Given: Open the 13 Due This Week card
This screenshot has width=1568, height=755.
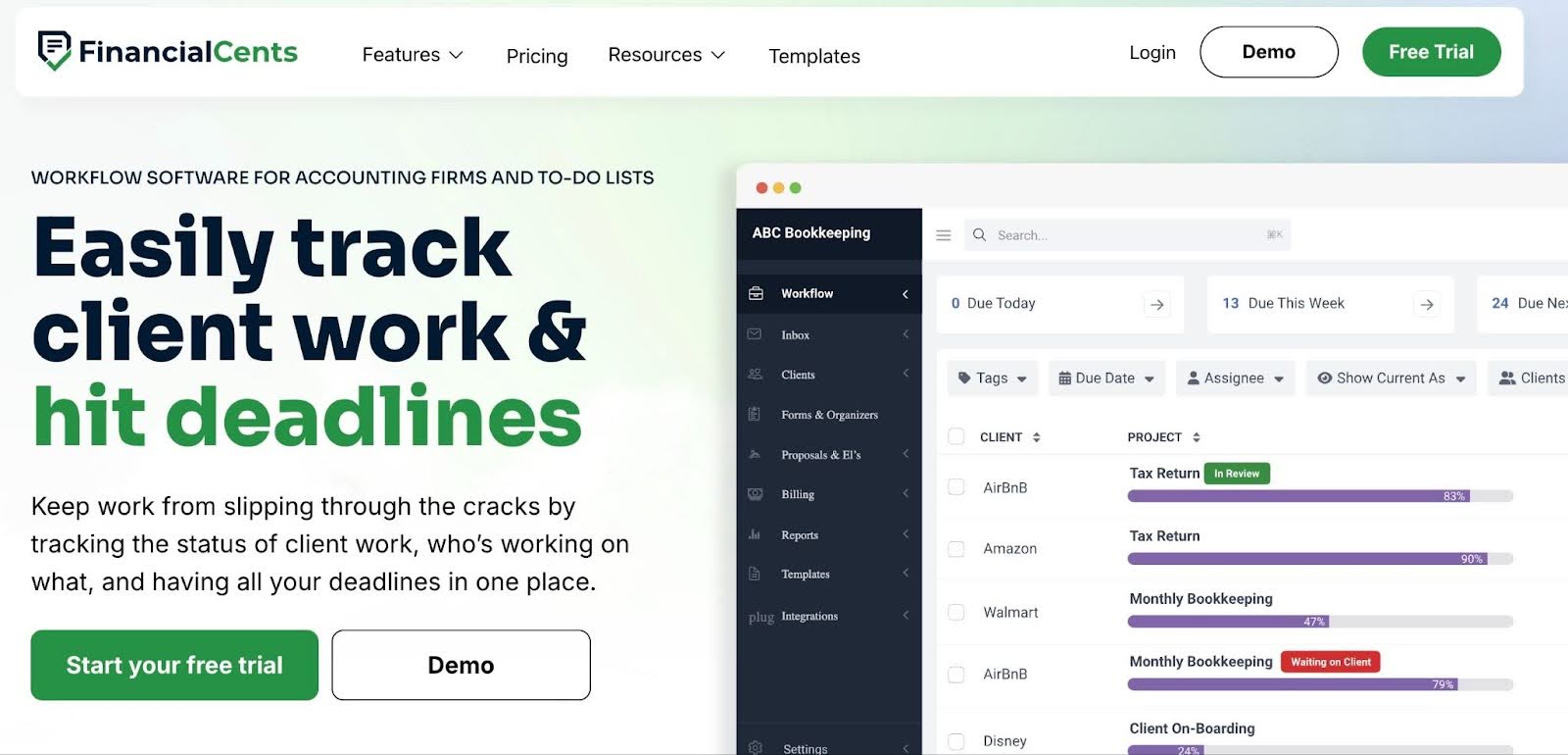Looking at the screenshot, I should click(1331, 304).
